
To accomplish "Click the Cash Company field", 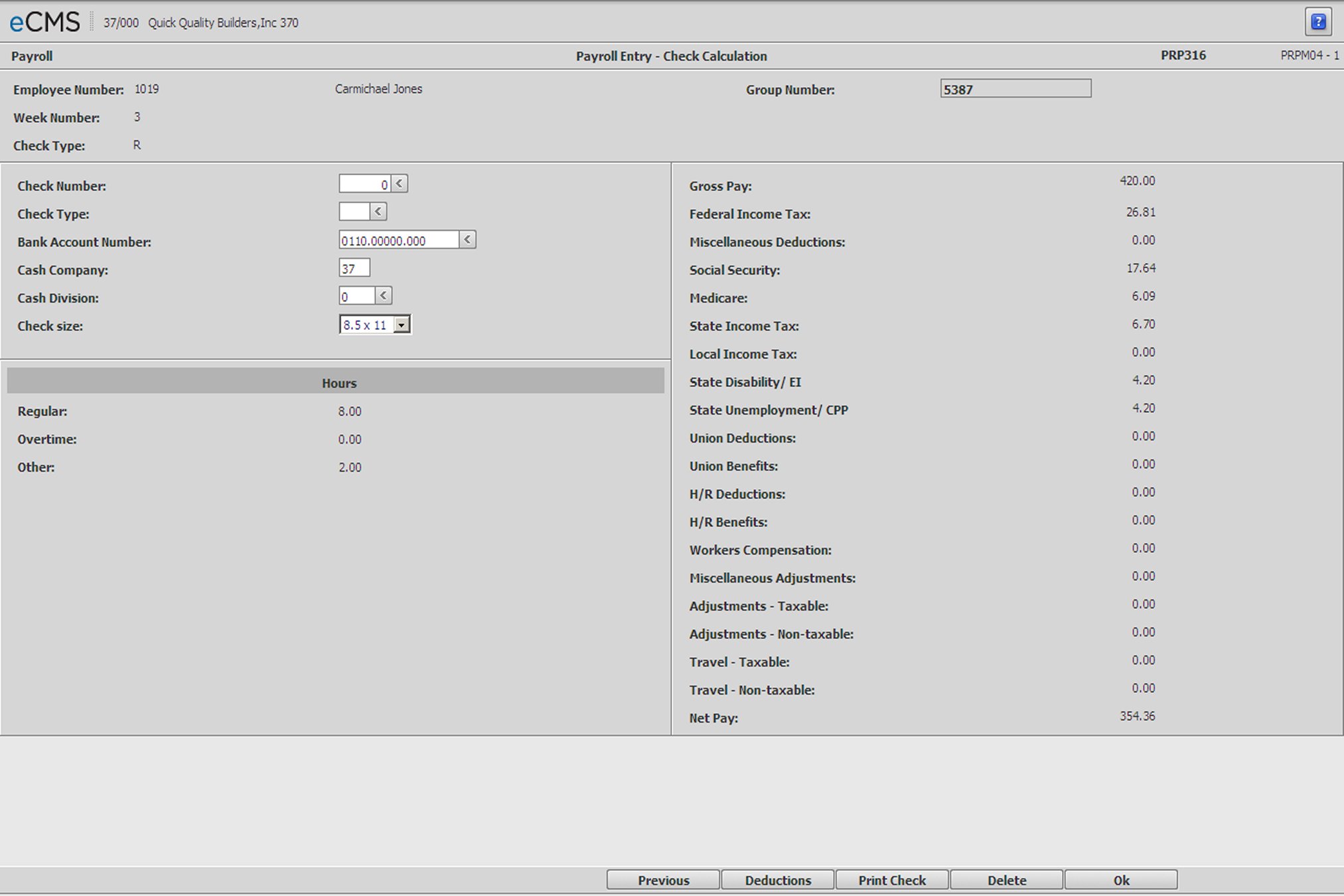I will pos(354,268).
